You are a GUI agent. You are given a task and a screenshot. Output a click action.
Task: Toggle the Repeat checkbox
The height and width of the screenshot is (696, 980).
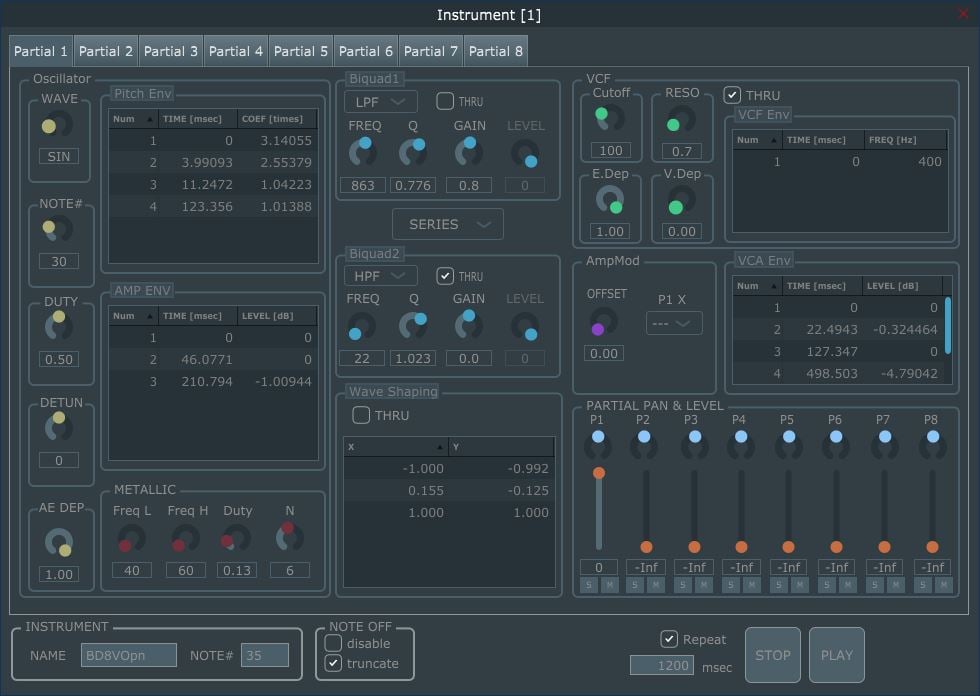tap(669, 639)
